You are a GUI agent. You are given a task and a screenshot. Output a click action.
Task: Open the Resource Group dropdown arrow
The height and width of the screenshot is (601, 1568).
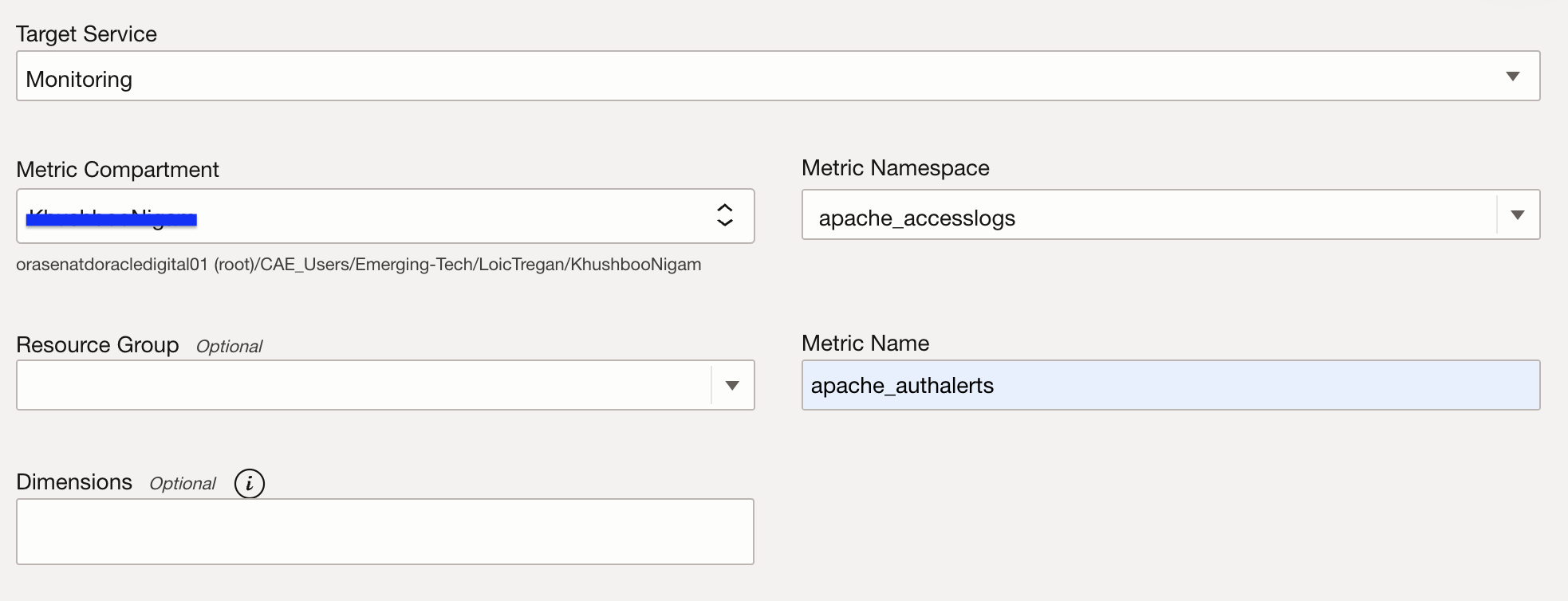[x=732, y=386]
